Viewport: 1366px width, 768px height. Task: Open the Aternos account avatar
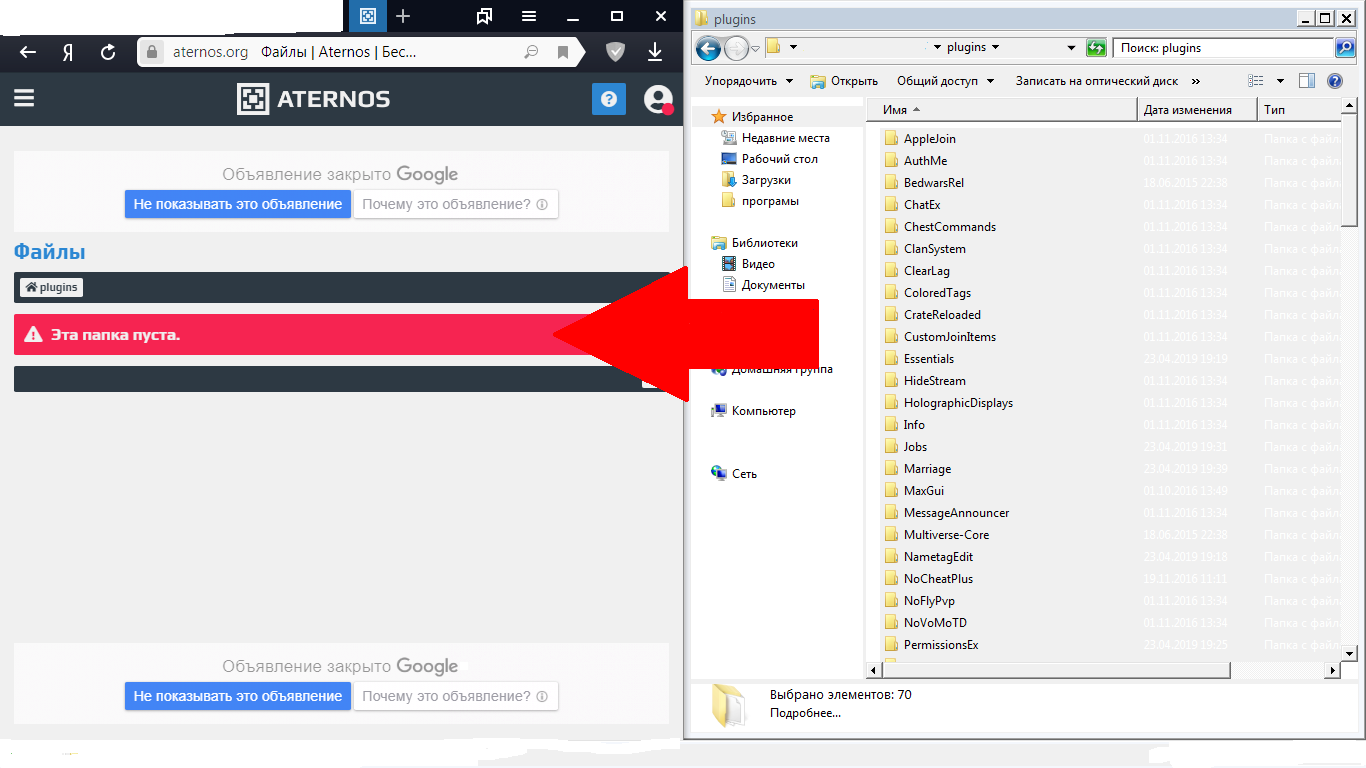point(659,99)
